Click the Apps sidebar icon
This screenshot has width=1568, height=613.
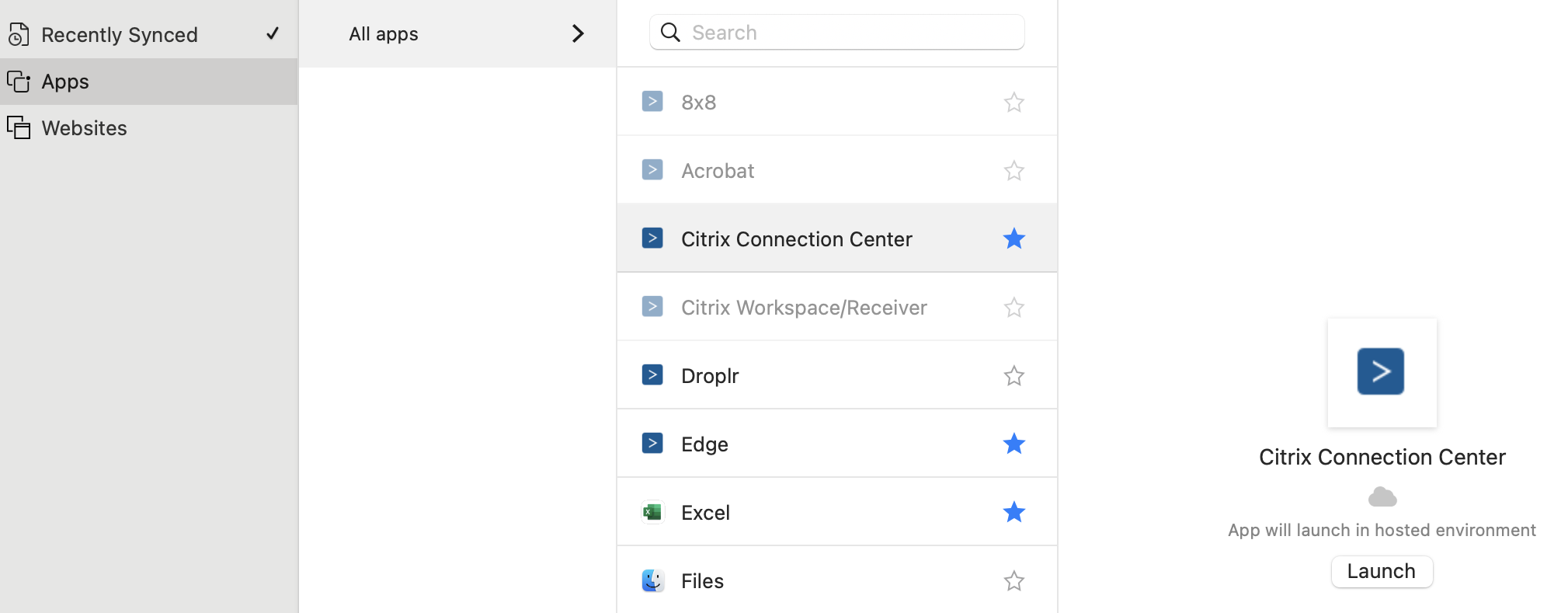tap(19, 82)
